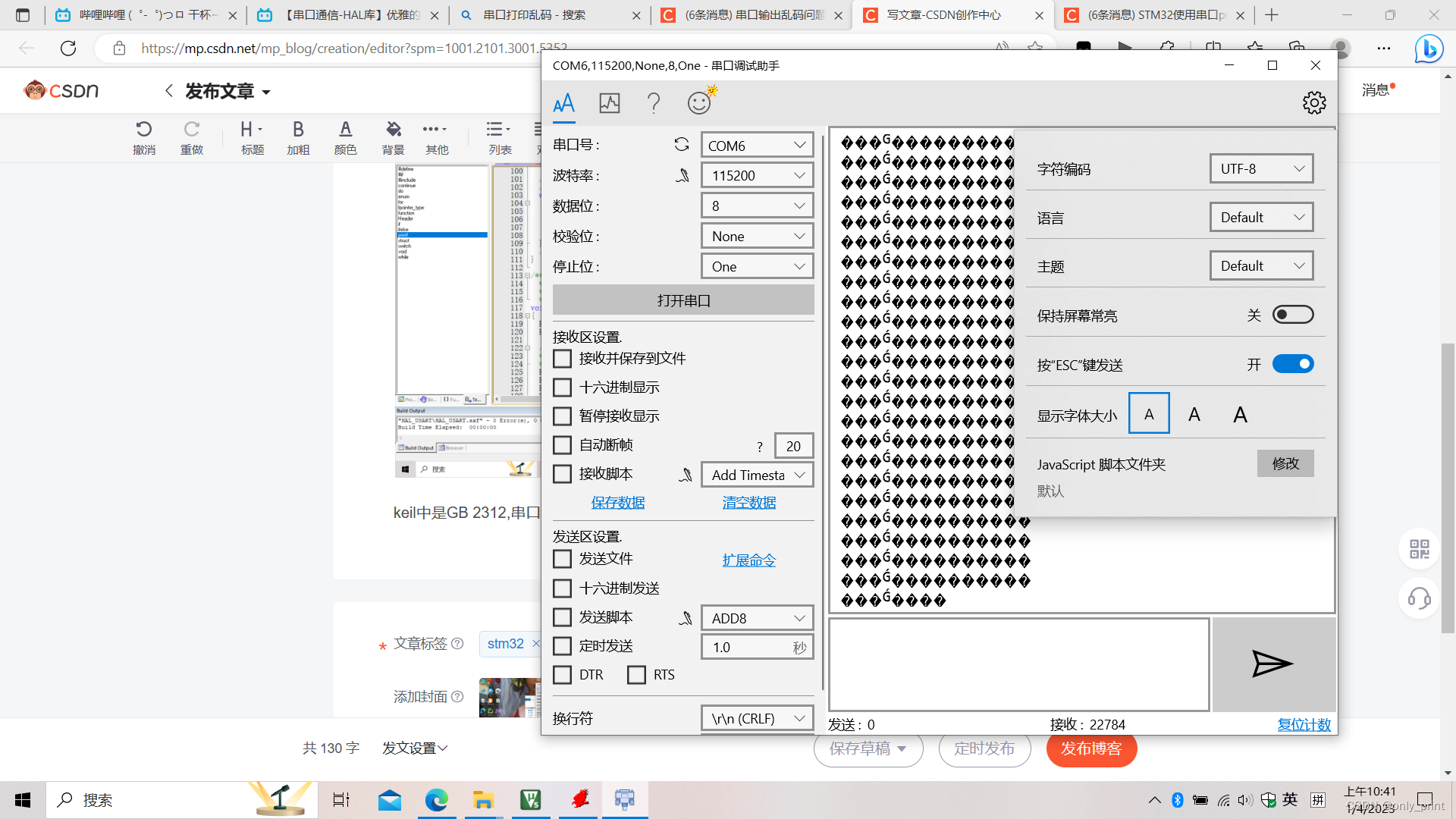
Task: Toggle 保持屏幕常亮 switch on
Action: 1292,315
